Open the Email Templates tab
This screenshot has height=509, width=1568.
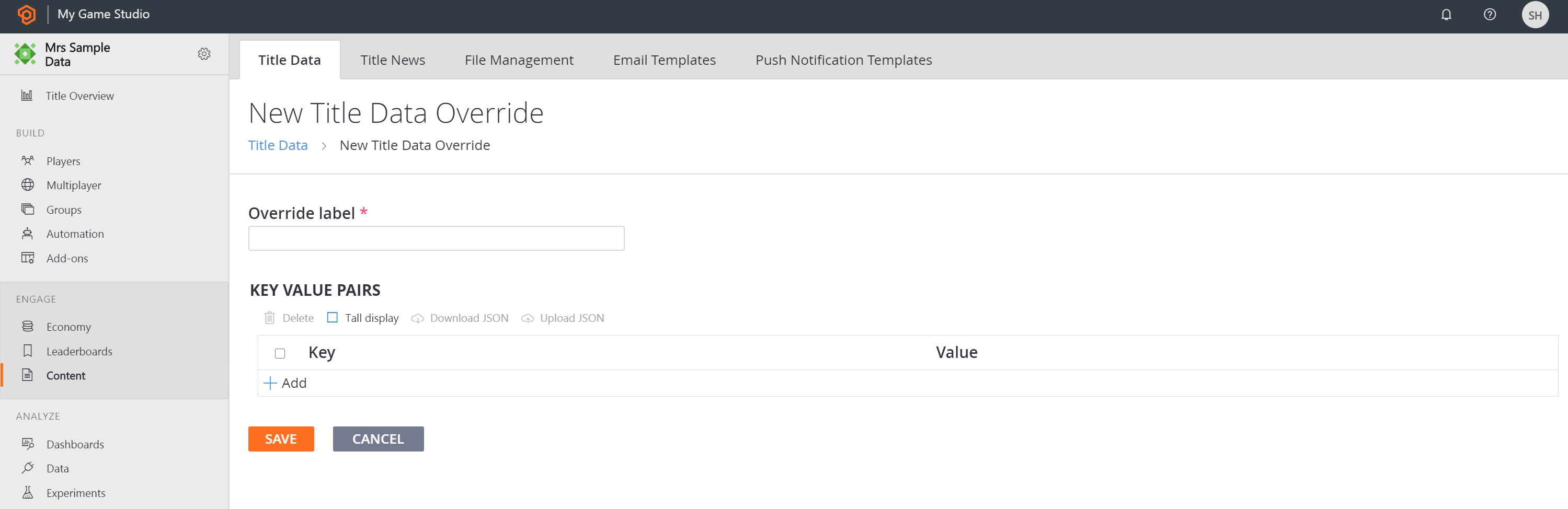663,60
